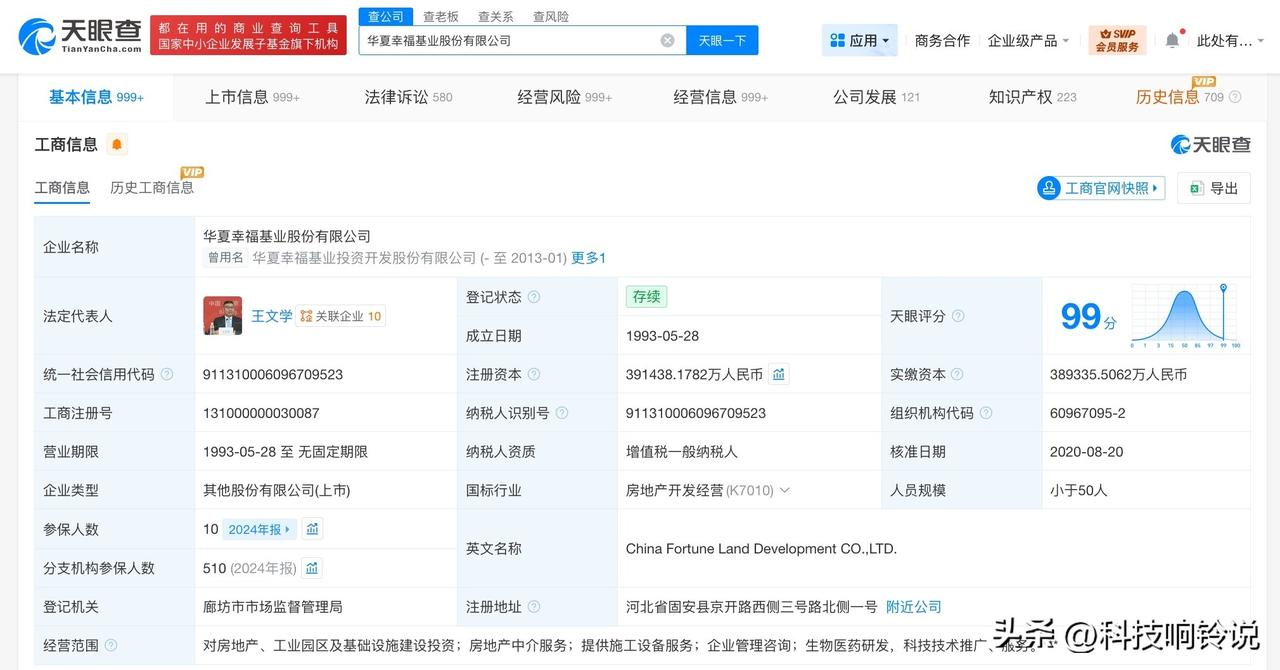Click the help icon next to 经营范围

pyautogui.click(x=111, y=646)
